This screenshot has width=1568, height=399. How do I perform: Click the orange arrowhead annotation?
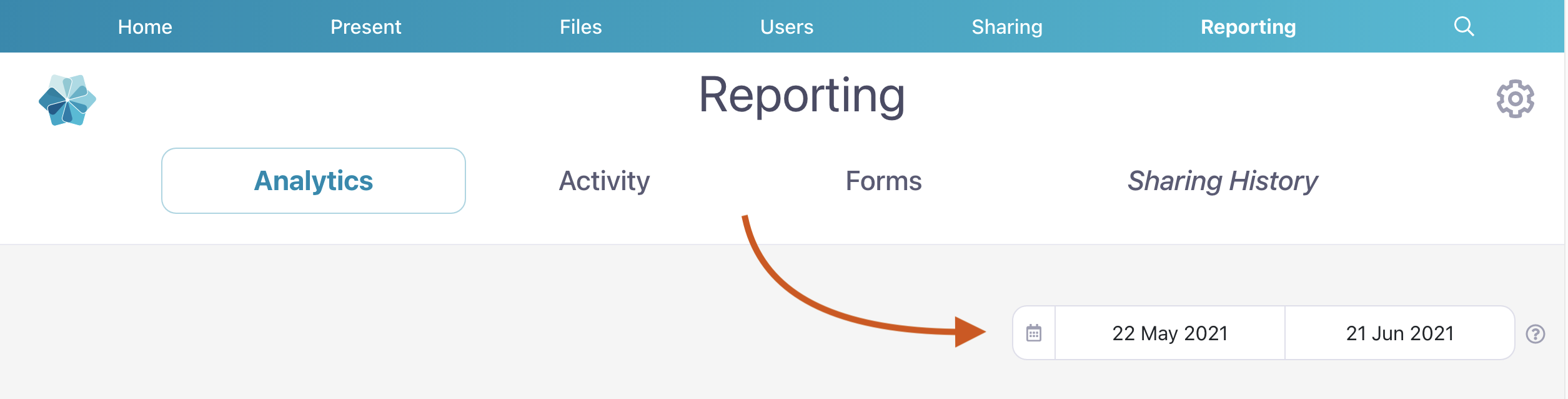point(968,331)
